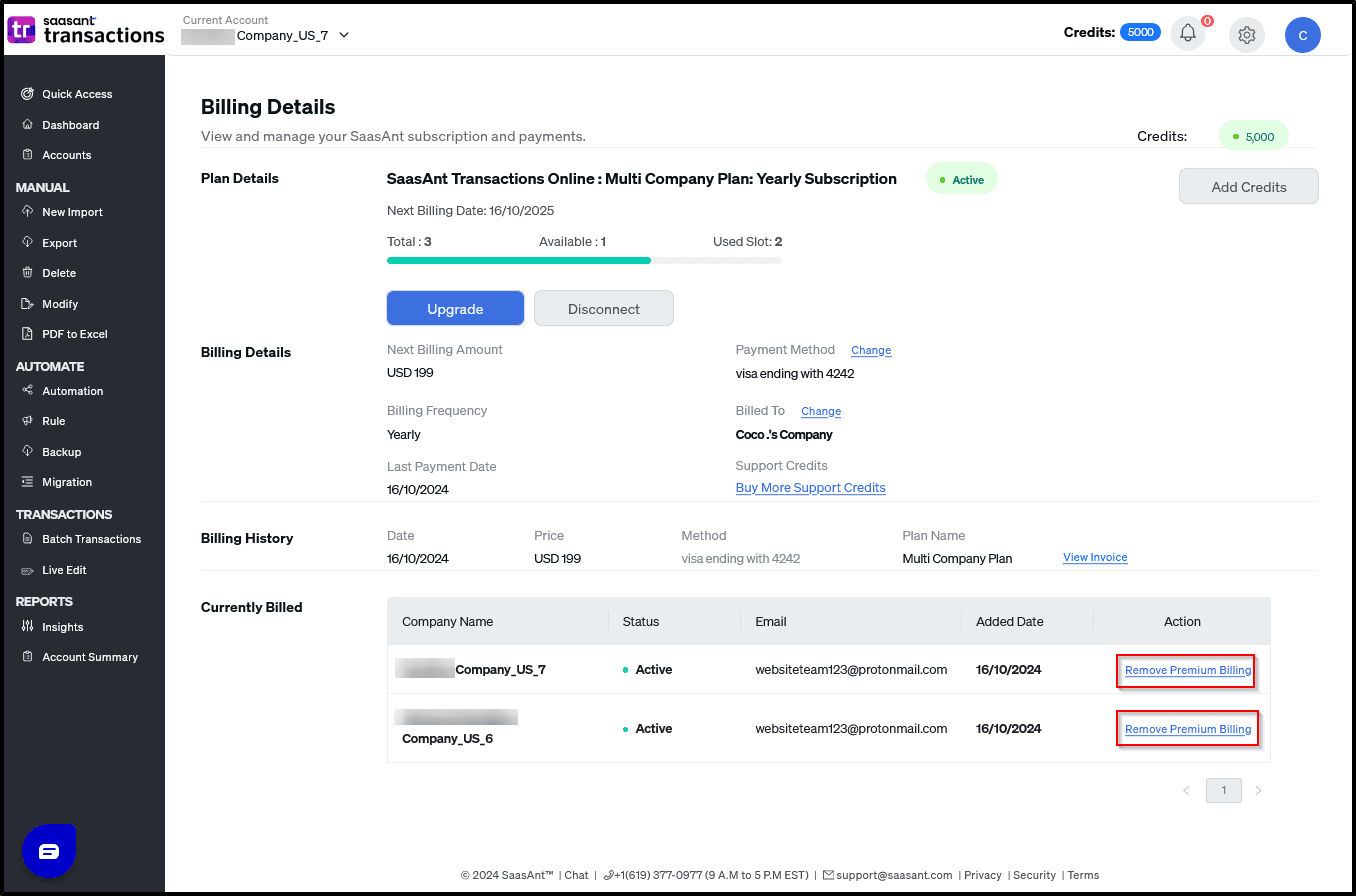
Task: Open Terms link in footer
Action: [x=1083, y=875]
